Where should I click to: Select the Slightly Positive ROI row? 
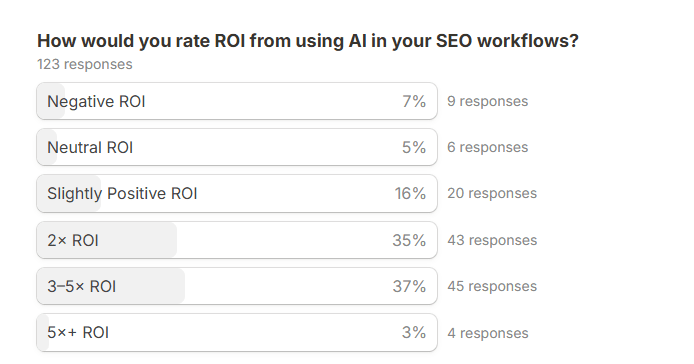[237, 194]
